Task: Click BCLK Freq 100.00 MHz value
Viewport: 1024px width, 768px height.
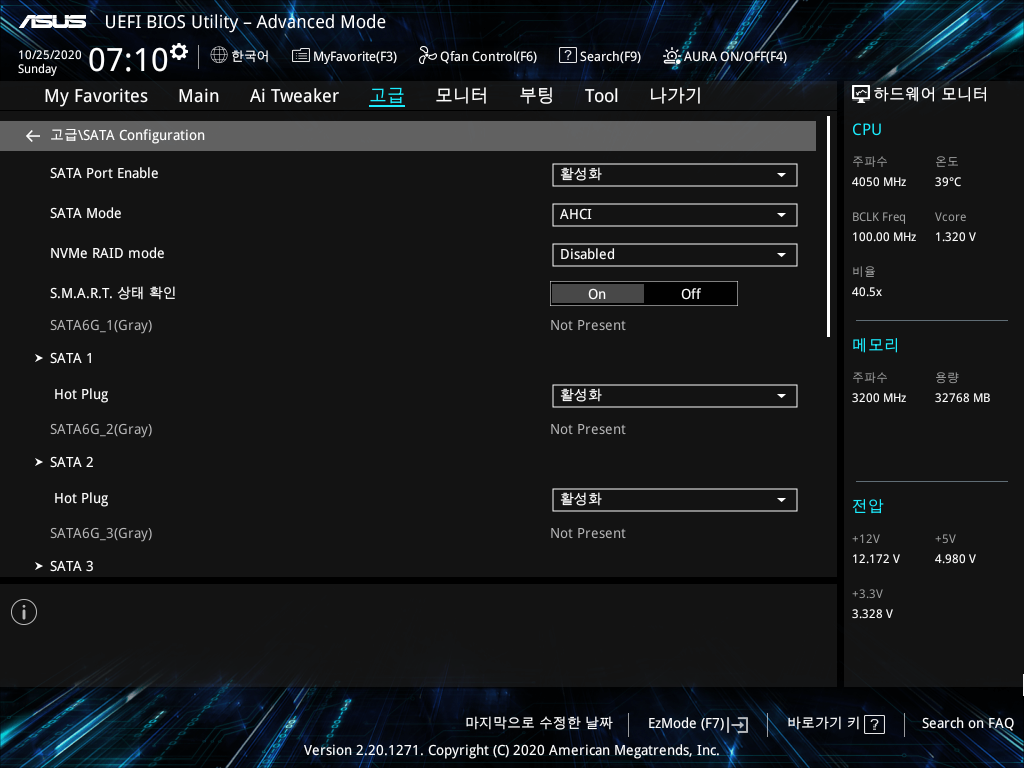Action: 884,237
